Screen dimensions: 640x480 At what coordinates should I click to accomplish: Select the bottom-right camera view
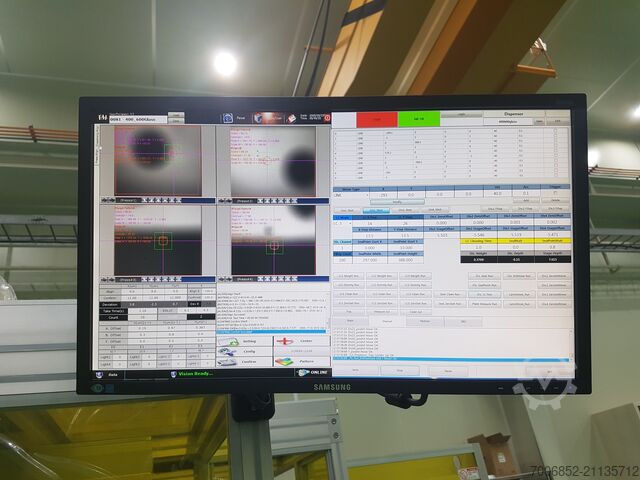(x=273, y=240)
